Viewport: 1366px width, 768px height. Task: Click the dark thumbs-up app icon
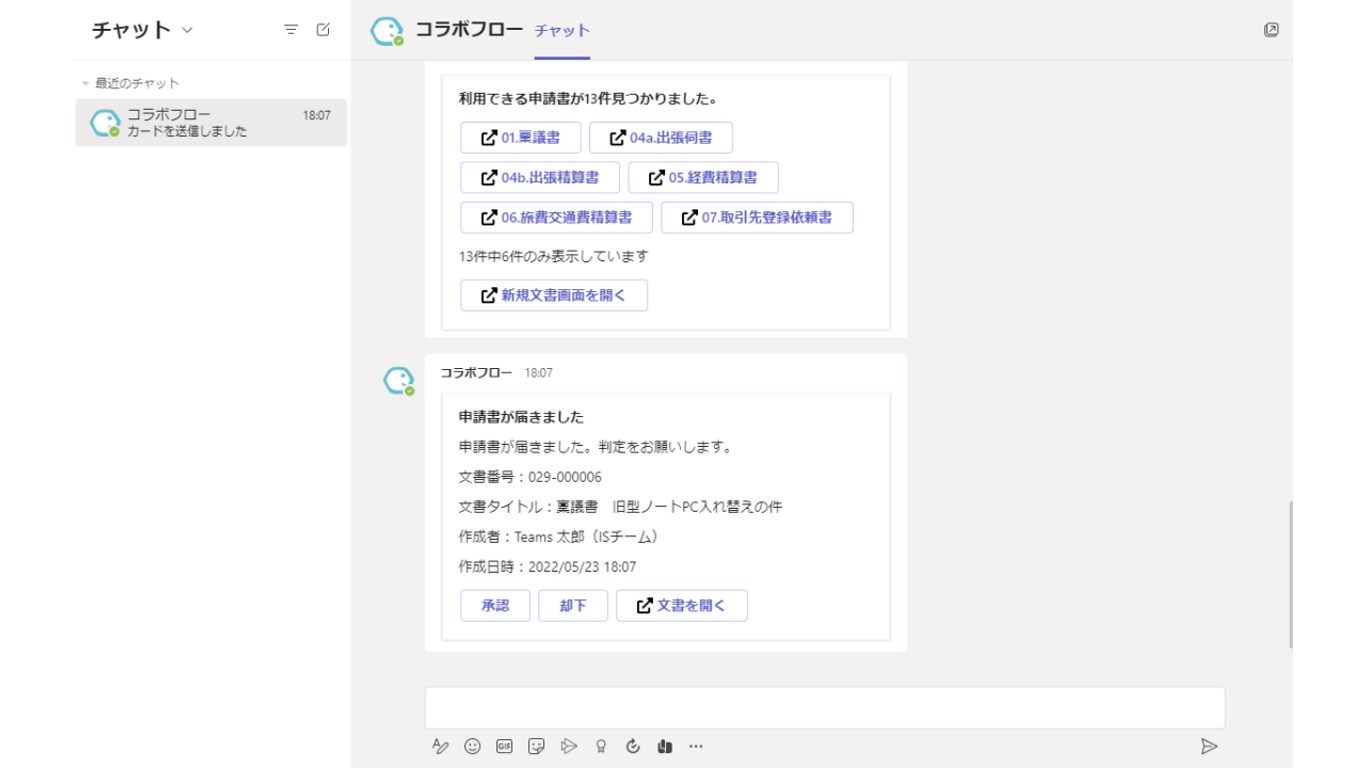pyautogui.click(x=665, y=746)
